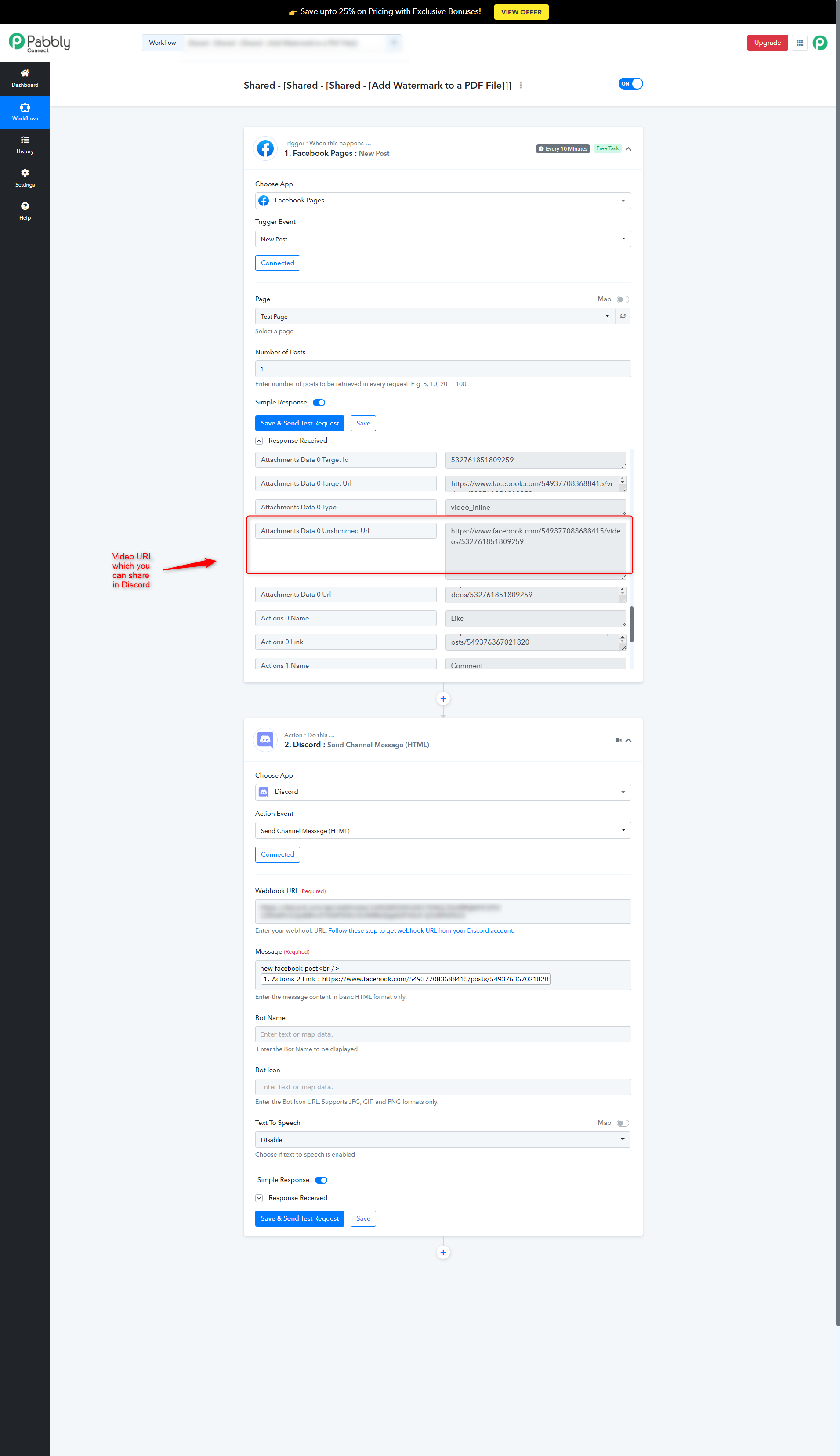This screenshot has height=1456, width=840.
Task: Click Save & Send Test Request in Facebook step
Action: (x=300, y=423)
